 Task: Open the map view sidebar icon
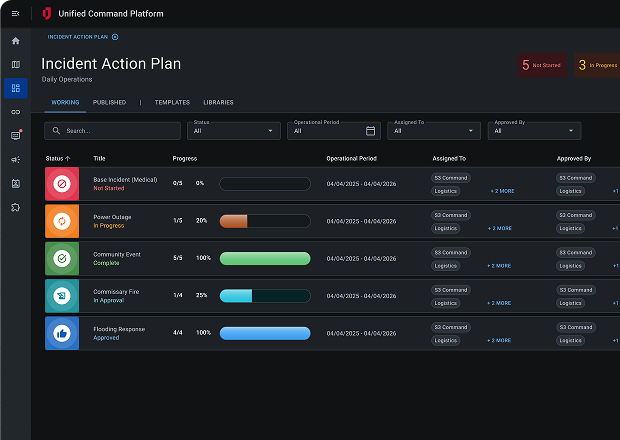(15, 65)
